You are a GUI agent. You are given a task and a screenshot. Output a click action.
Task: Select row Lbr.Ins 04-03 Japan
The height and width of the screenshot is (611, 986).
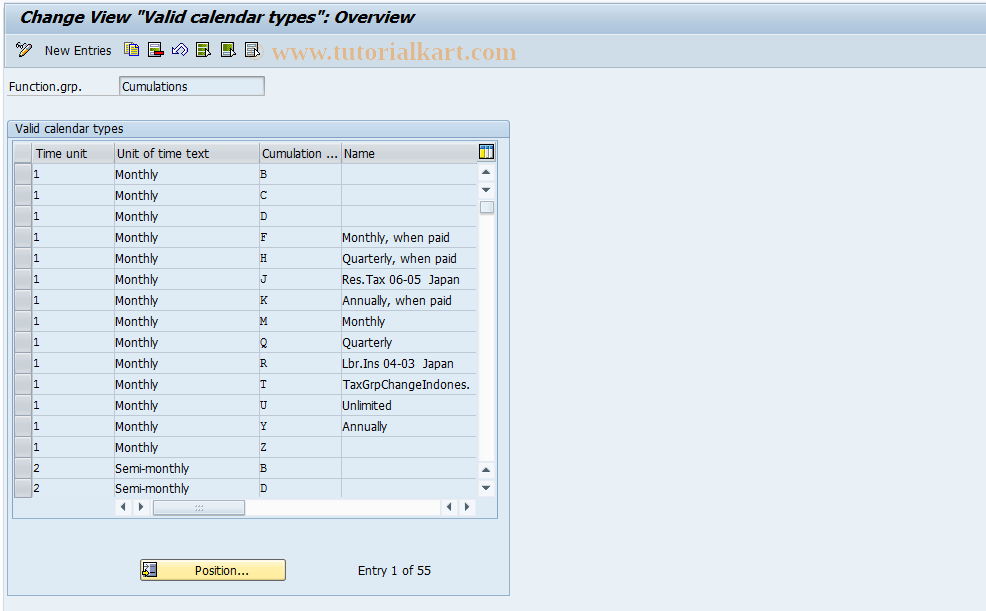pyautogui.click(x=23, y=363)
